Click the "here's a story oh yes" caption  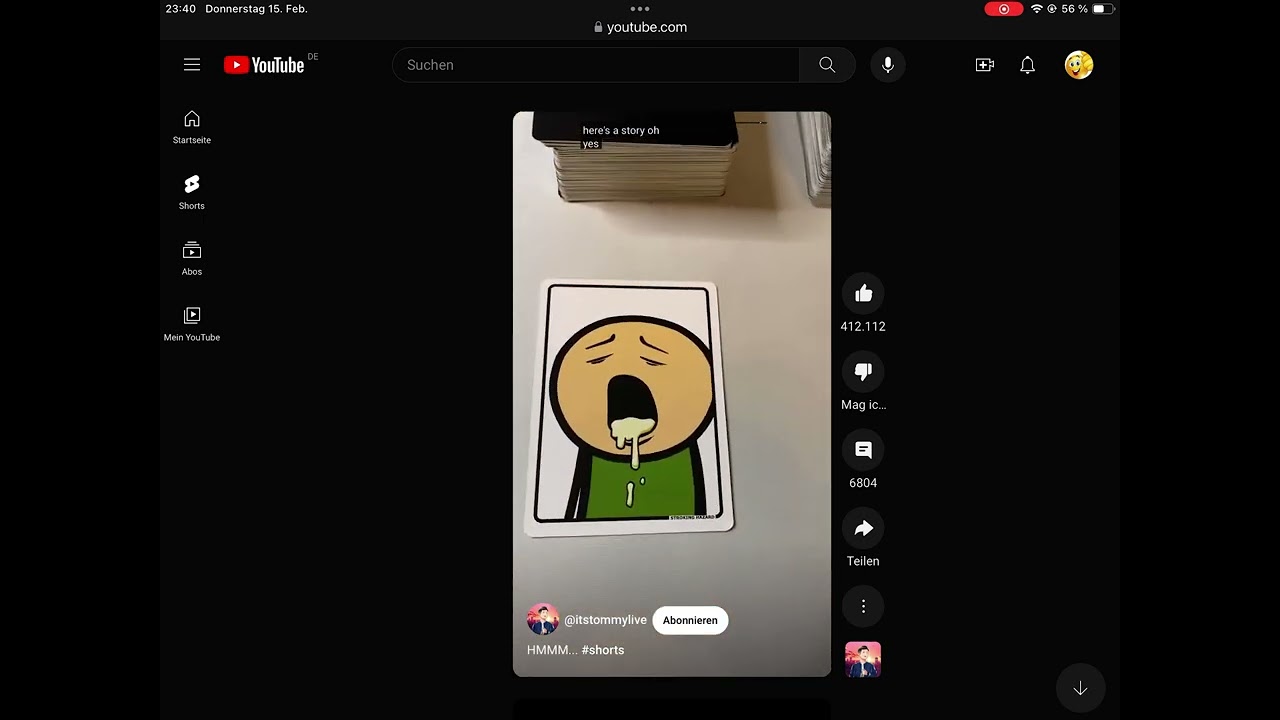coord(621,137)
